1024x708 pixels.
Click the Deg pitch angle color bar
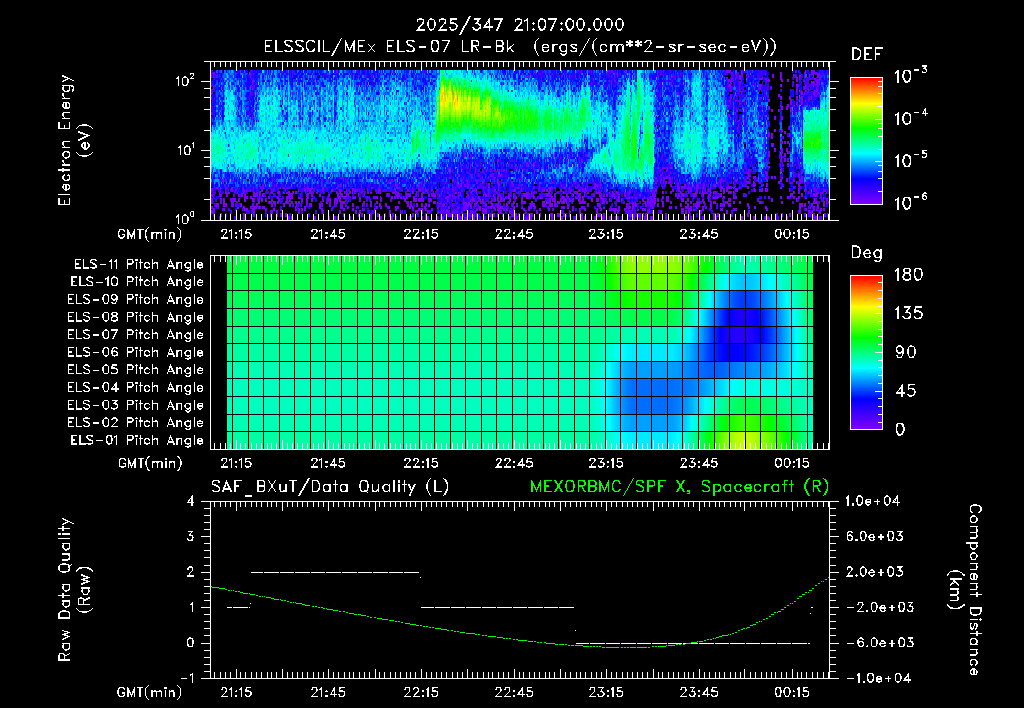pos(866,352)
